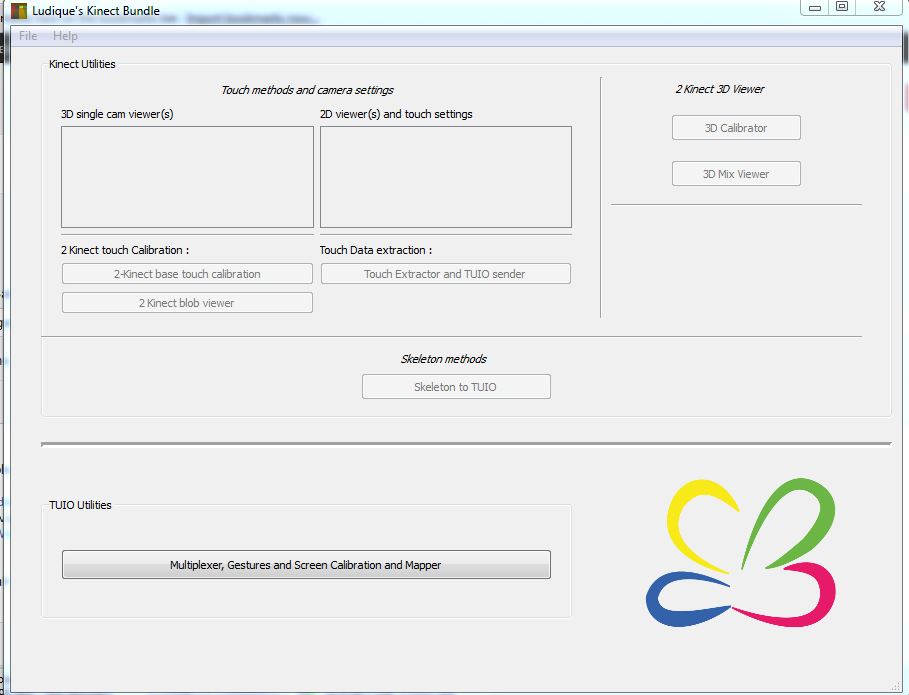Image resolution: width=909 pixels, height=695 pixels.
Task: Click the 'Kinect Utilities' group label
Action: coord(82,64)
